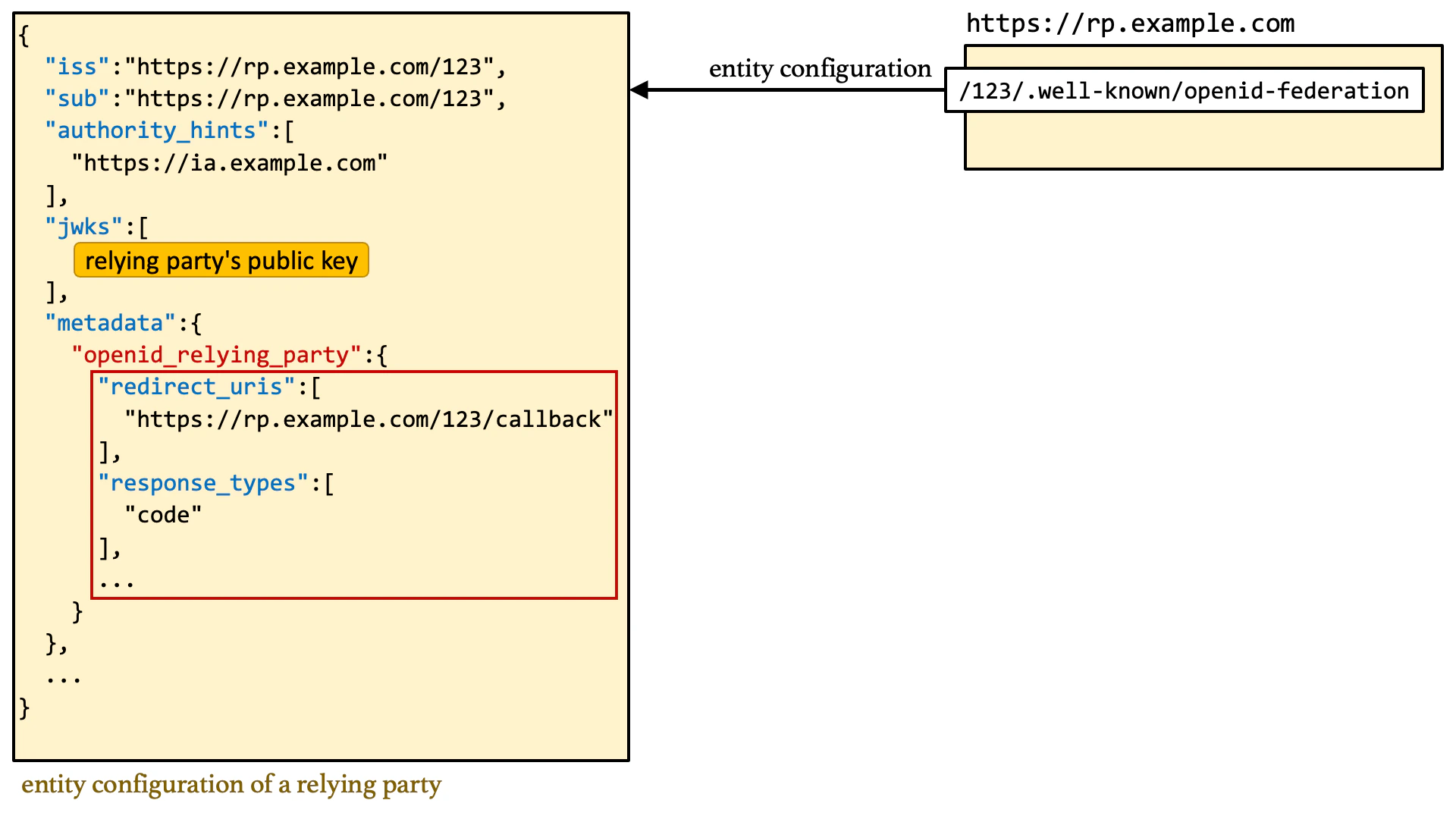This screenshot has height=819, width=1456.
Task: Click the "code" response type value
Action: [x=163, y=515]
